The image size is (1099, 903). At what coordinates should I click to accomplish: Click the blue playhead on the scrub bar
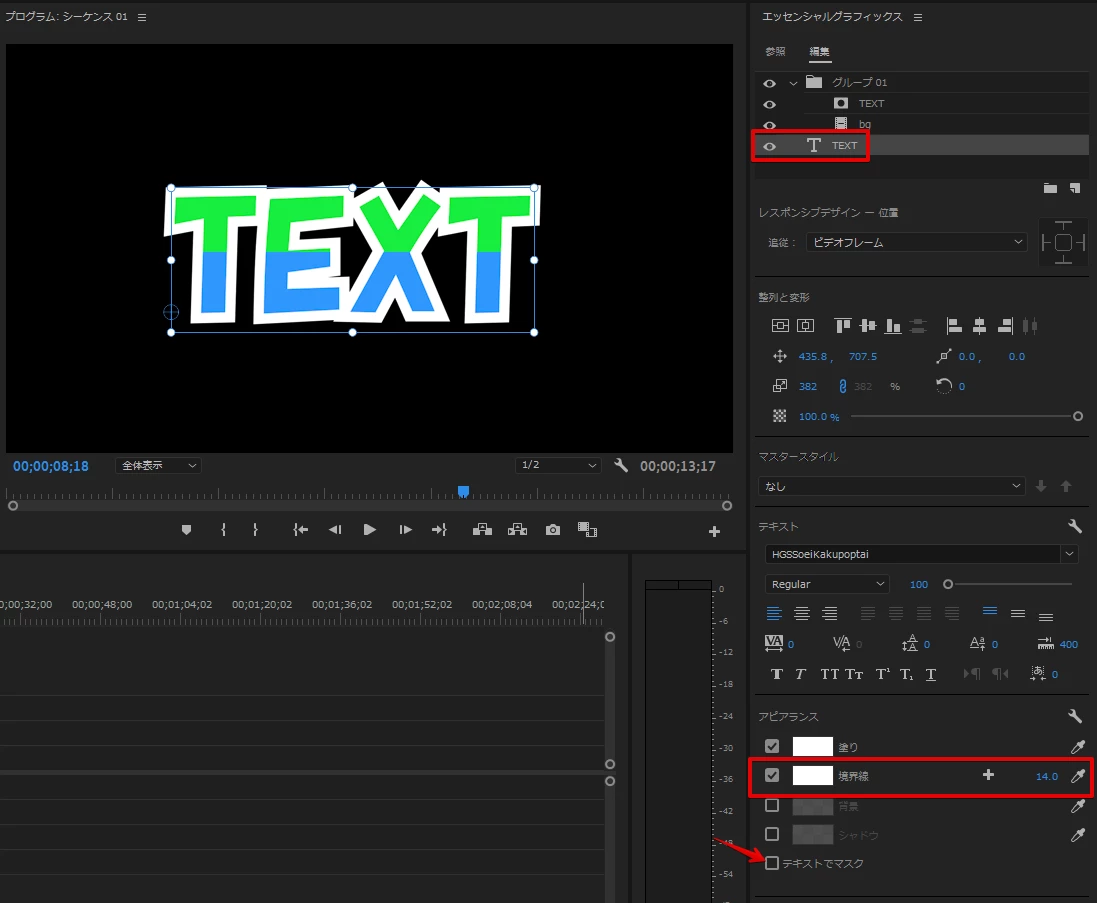[x=463, y=491]
